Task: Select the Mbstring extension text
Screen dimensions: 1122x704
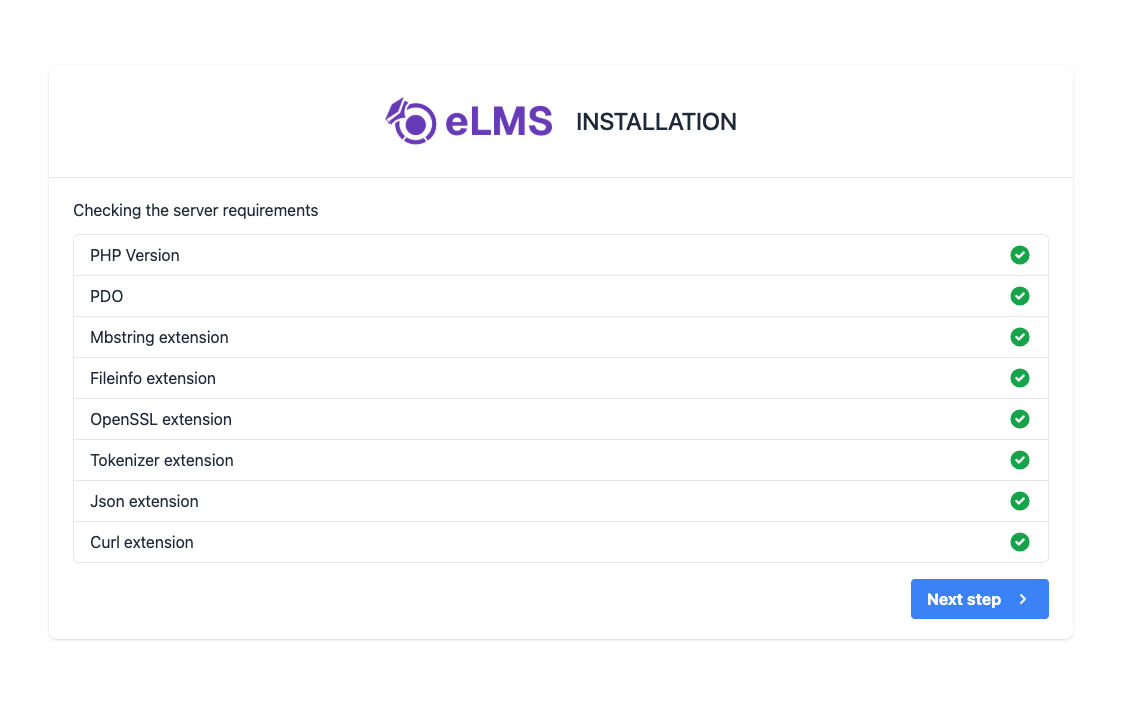Action: (160, 338)
